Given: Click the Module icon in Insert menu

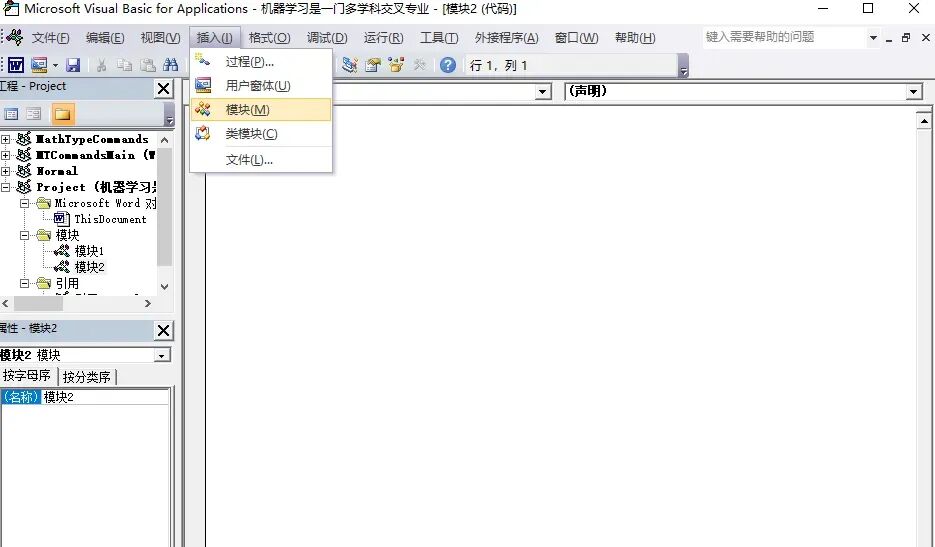Looking at the screenshot, I should 203,109.
